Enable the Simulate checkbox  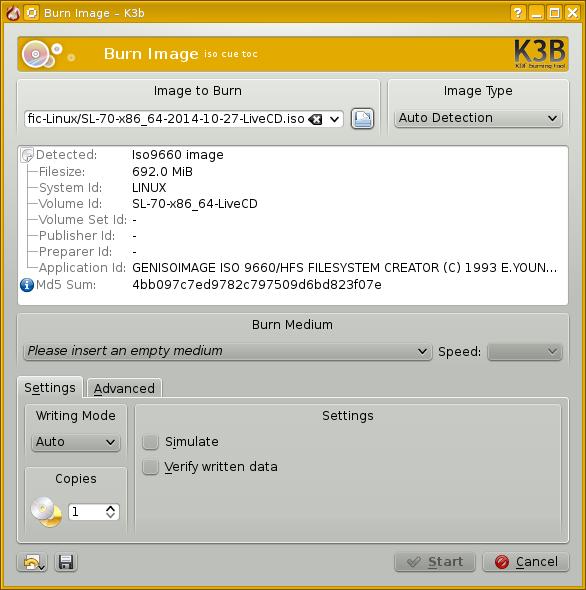[x=151, y=442]
